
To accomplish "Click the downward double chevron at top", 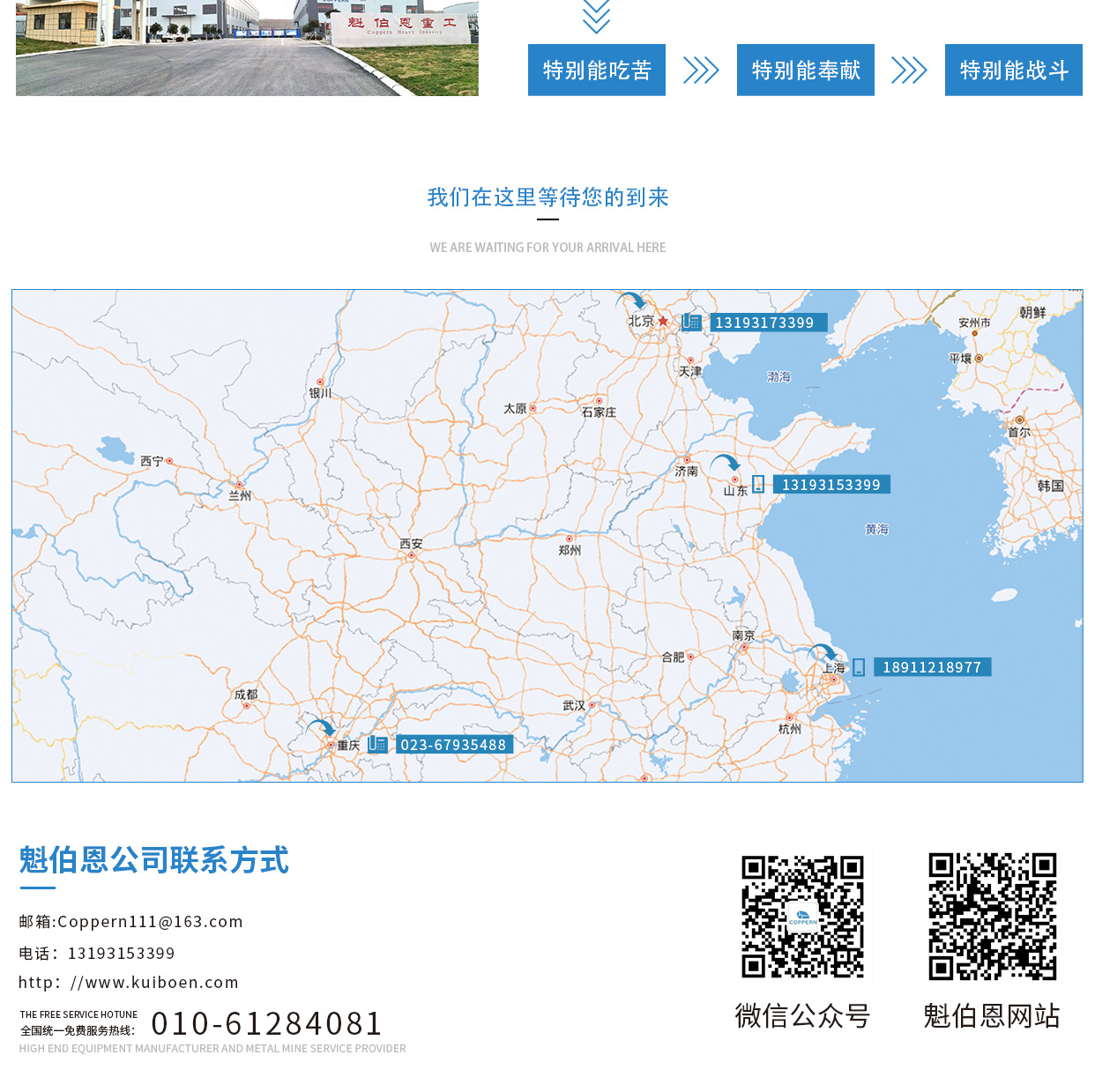I will [597, 16].
